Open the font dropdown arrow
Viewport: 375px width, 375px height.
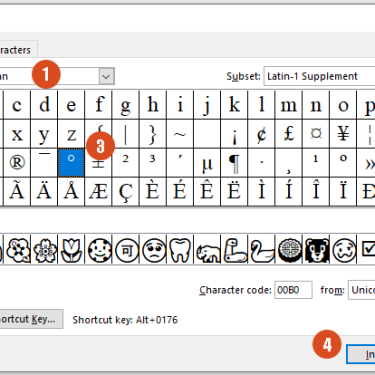pyautogui.click(x=106, y=76)
